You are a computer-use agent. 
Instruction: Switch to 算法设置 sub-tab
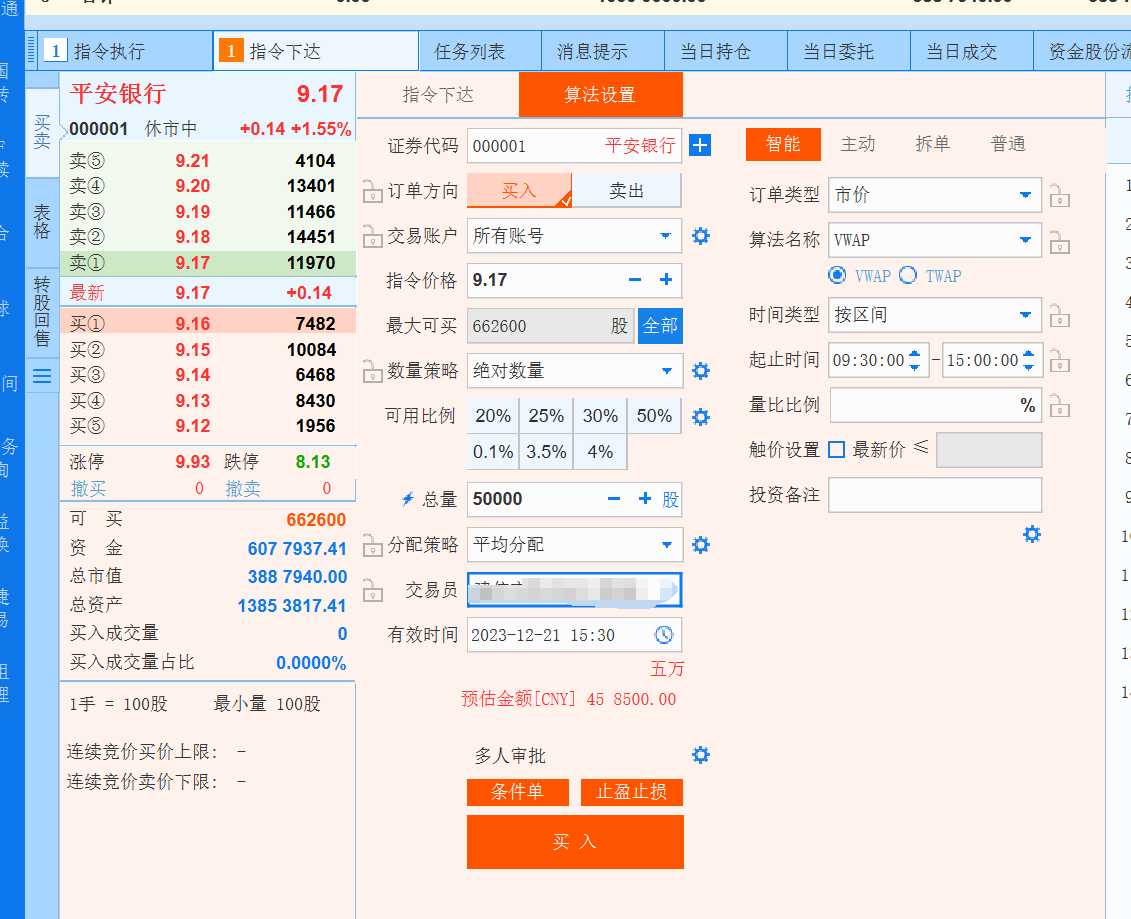[x=600, y=94]
